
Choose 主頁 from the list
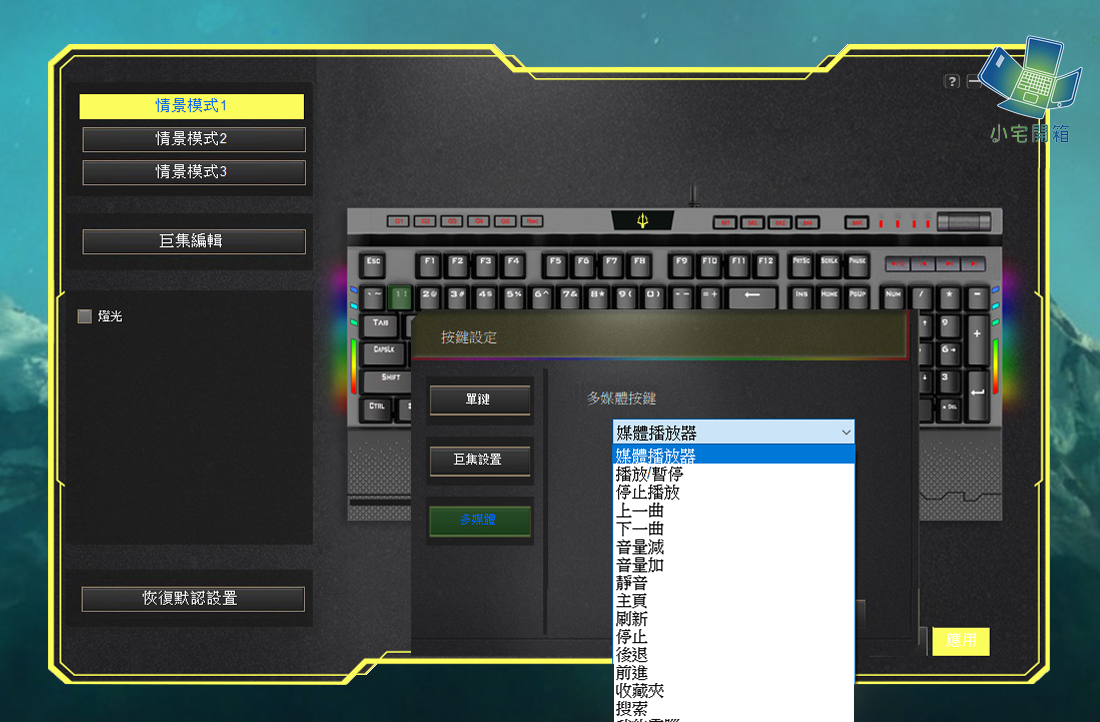[x=733, y=601]
